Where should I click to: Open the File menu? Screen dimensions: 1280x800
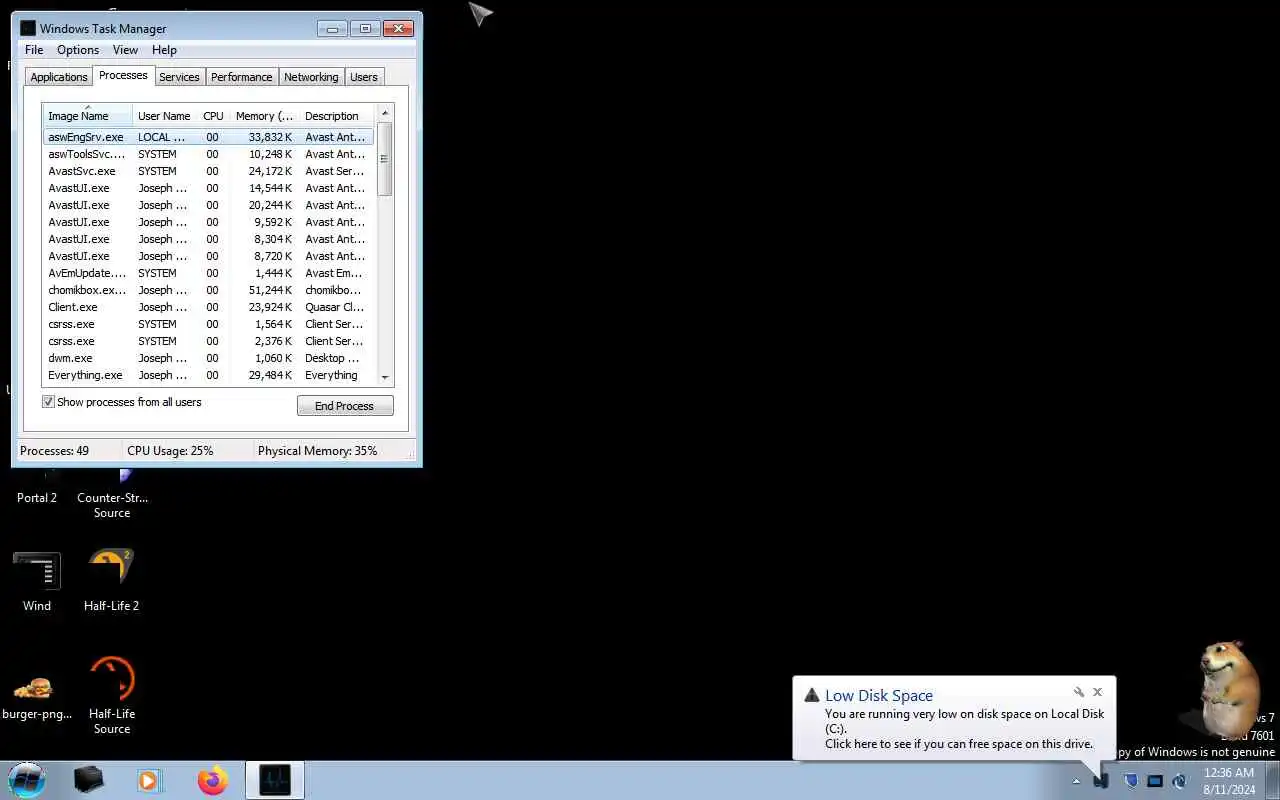pos(34,50)
